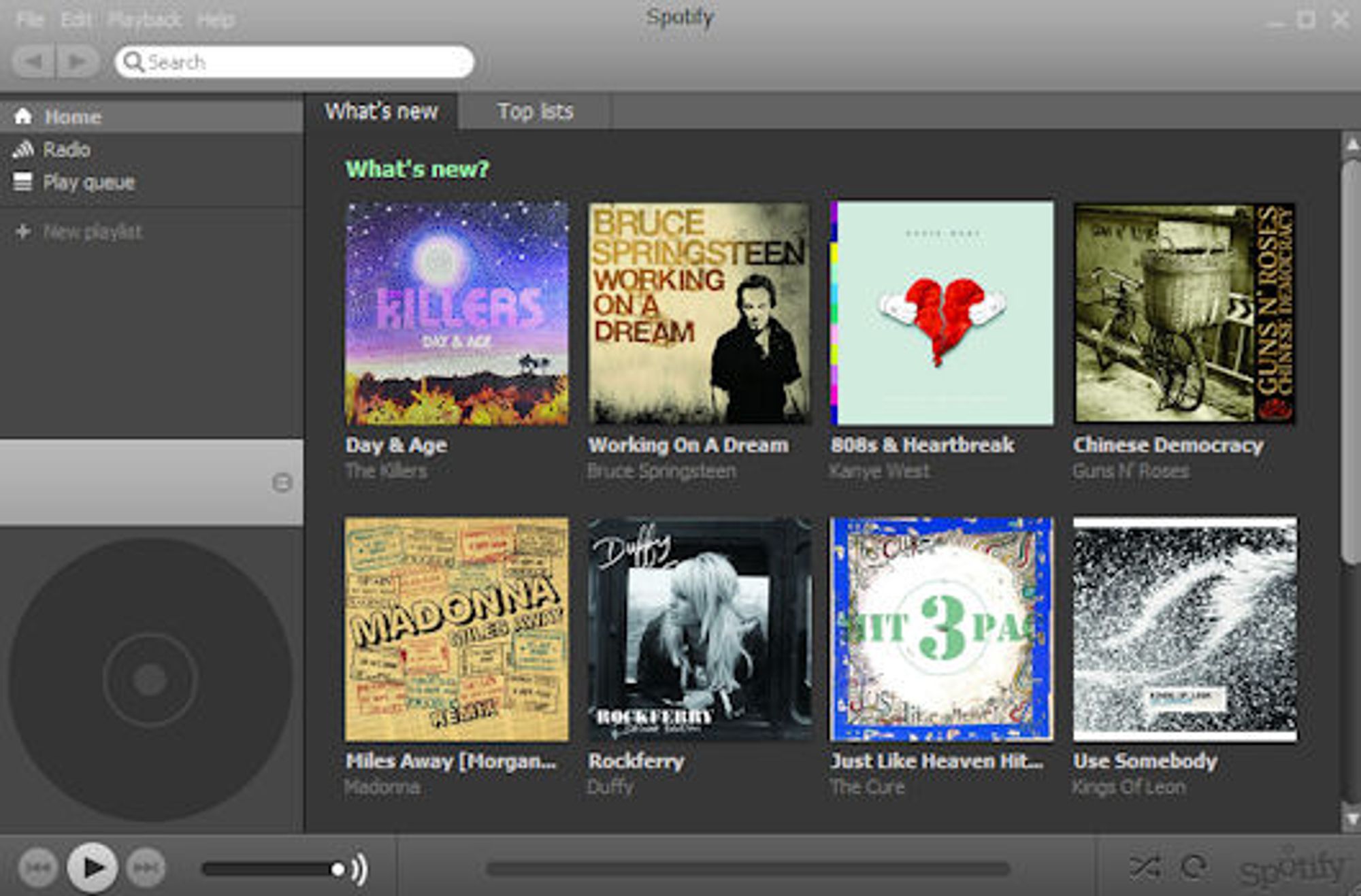
Task: Click the Radio signal icon in the sidebar
Action: click(23, 149)
